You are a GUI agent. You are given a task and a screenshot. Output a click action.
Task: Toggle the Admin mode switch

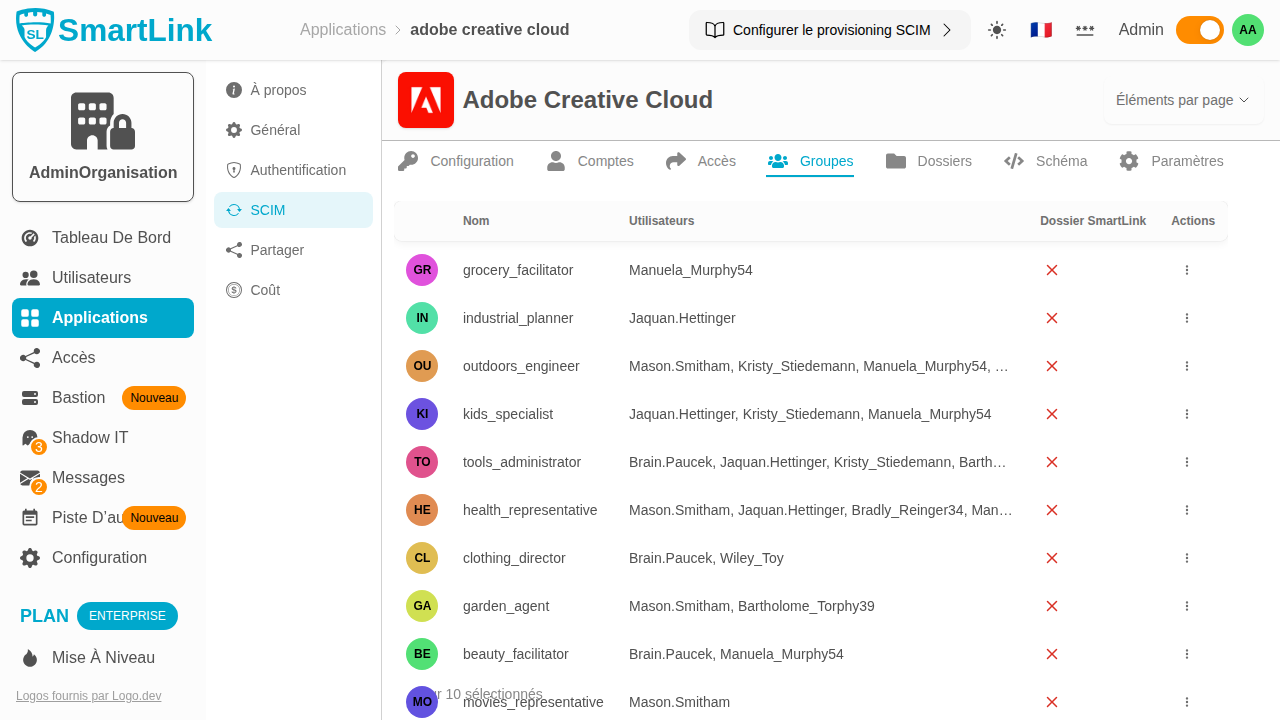pyautogui.click(x=1199, y=30)
